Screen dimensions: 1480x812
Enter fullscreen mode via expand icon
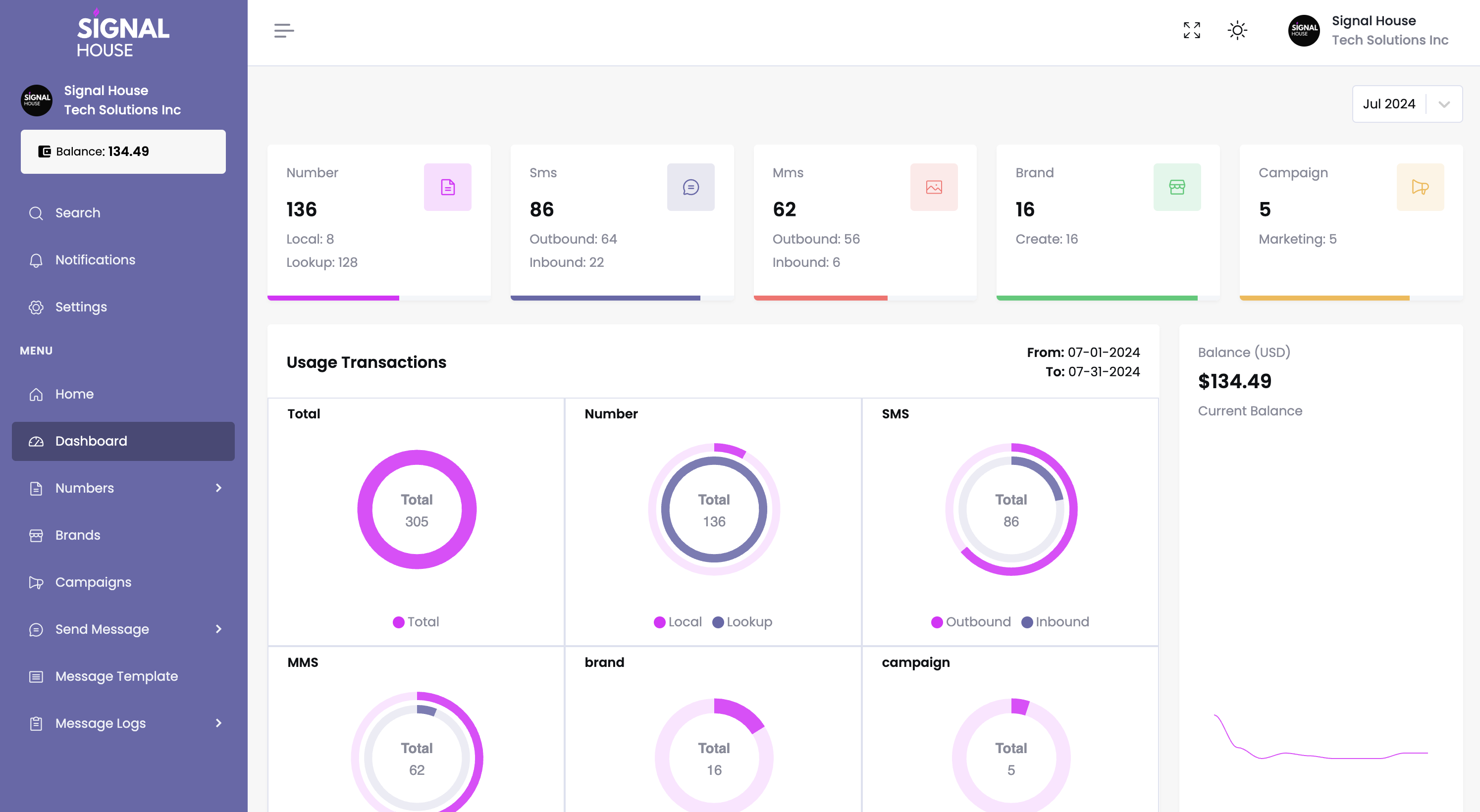pyautogui.click(x=1192, y=30)
